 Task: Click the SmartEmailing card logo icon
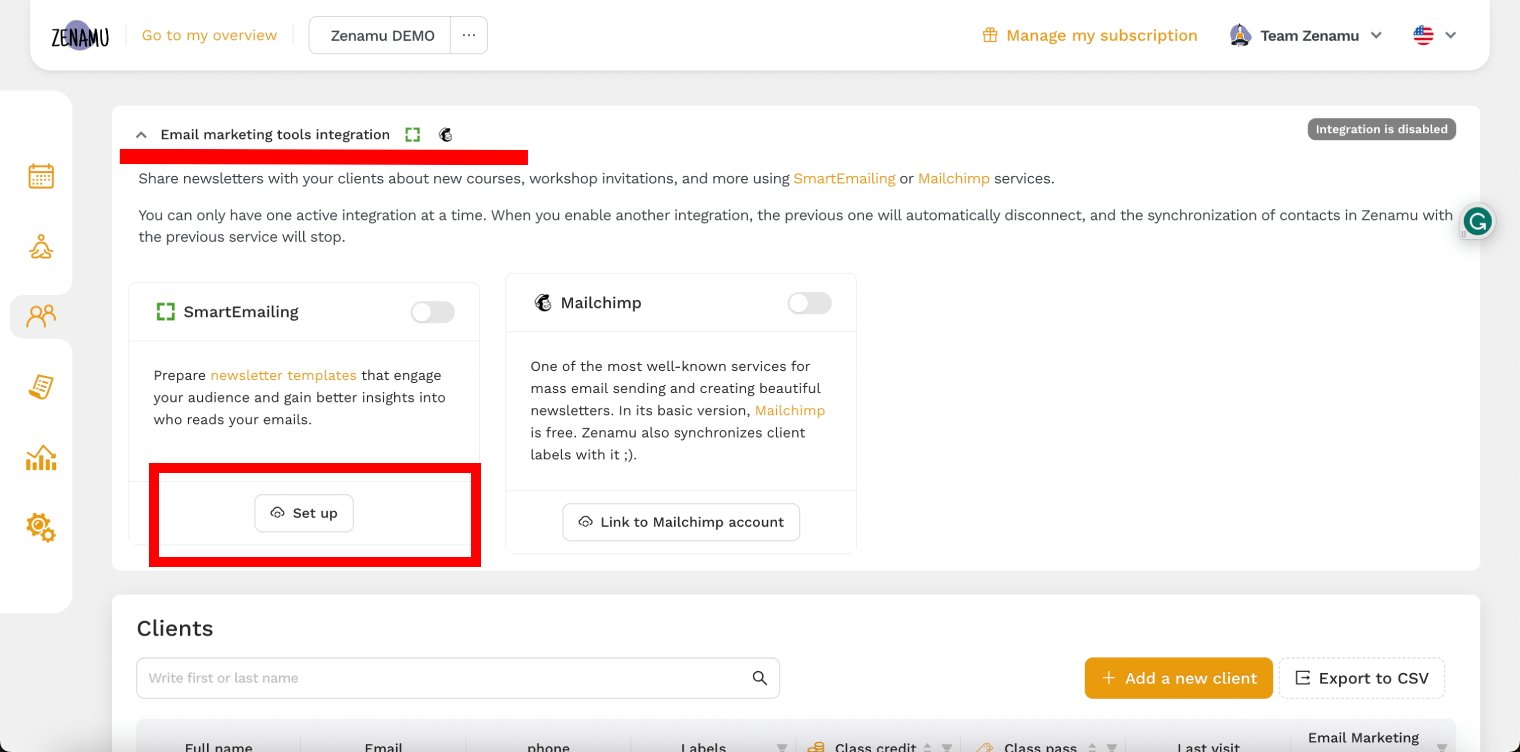click(x=166, y=312)
